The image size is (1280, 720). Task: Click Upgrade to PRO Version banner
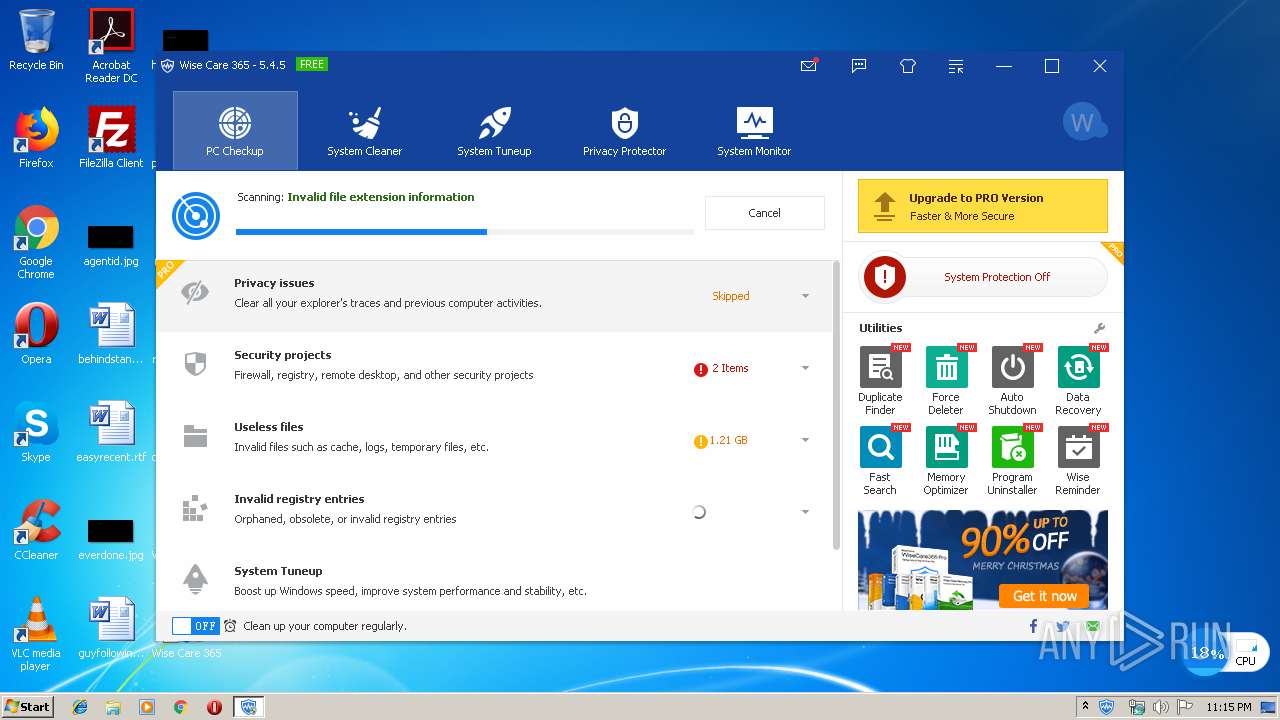click(982, 206)
